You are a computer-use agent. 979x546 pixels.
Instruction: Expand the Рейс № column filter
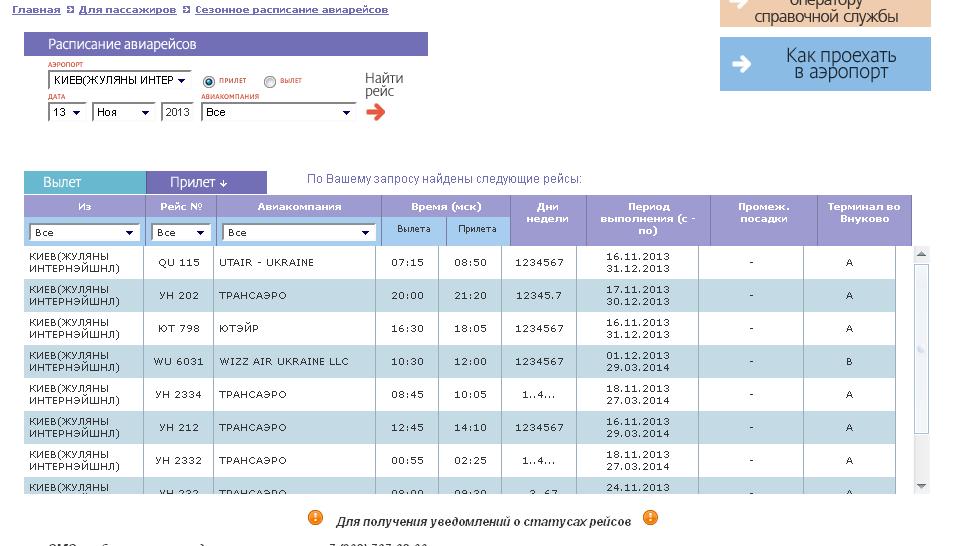[181, 233]
